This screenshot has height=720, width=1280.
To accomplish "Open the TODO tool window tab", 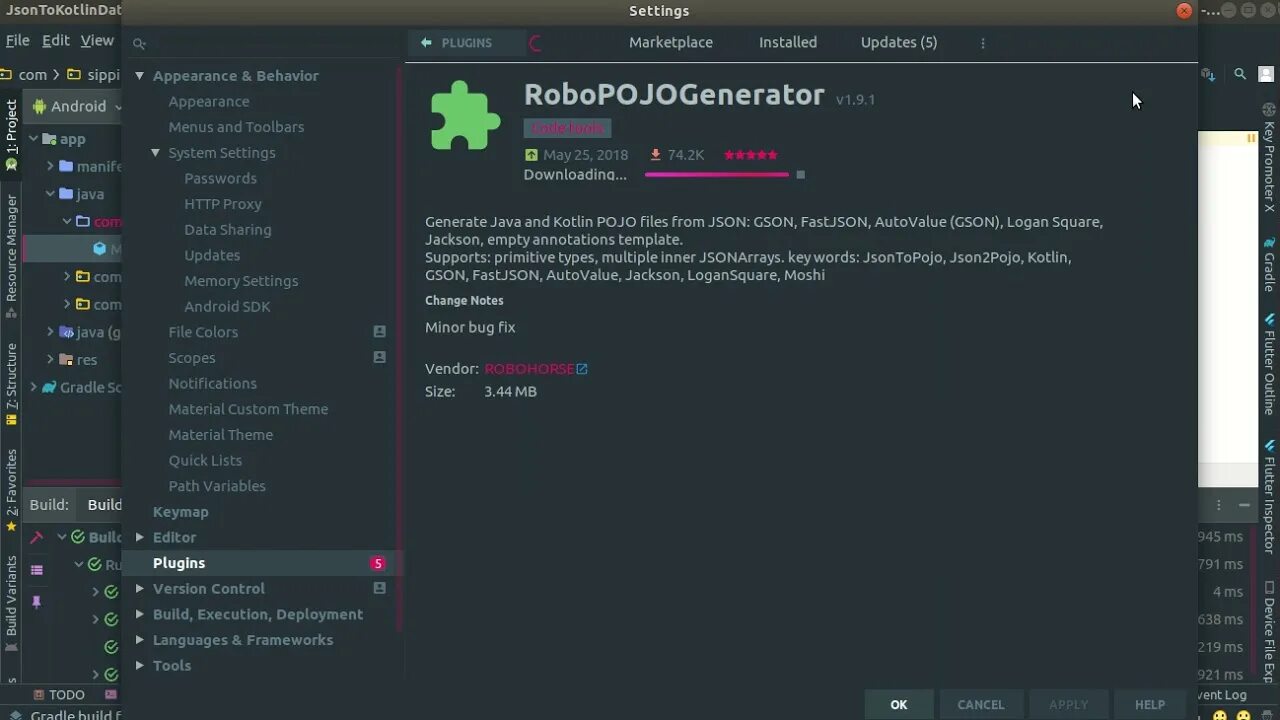I will [x=58, y=695].
